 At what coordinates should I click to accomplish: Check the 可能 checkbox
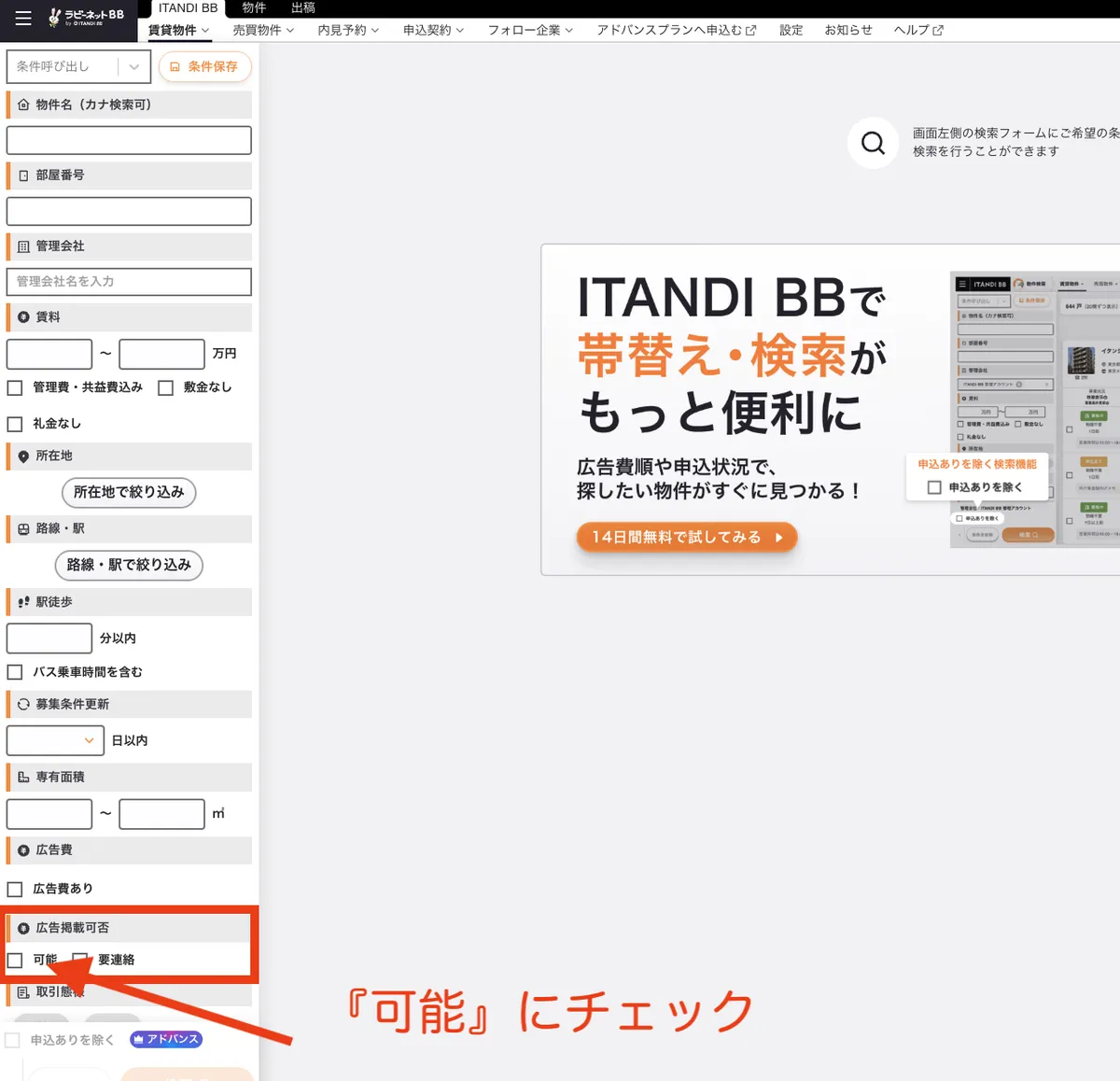15,960
